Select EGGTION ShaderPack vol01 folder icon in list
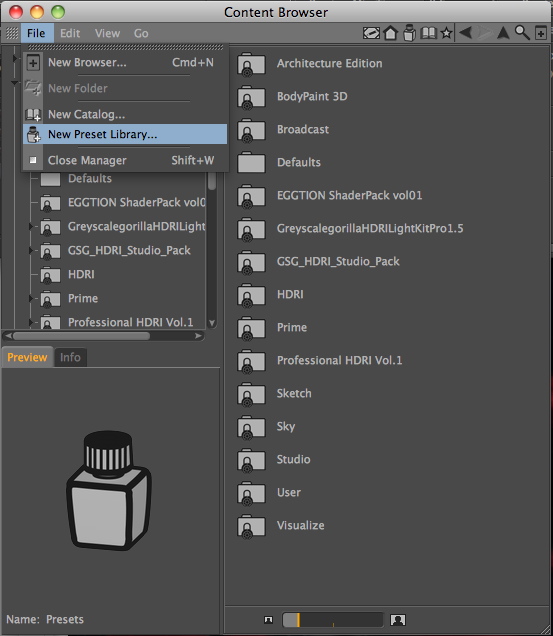The image size is (553, 636). (x=251, y=196)
